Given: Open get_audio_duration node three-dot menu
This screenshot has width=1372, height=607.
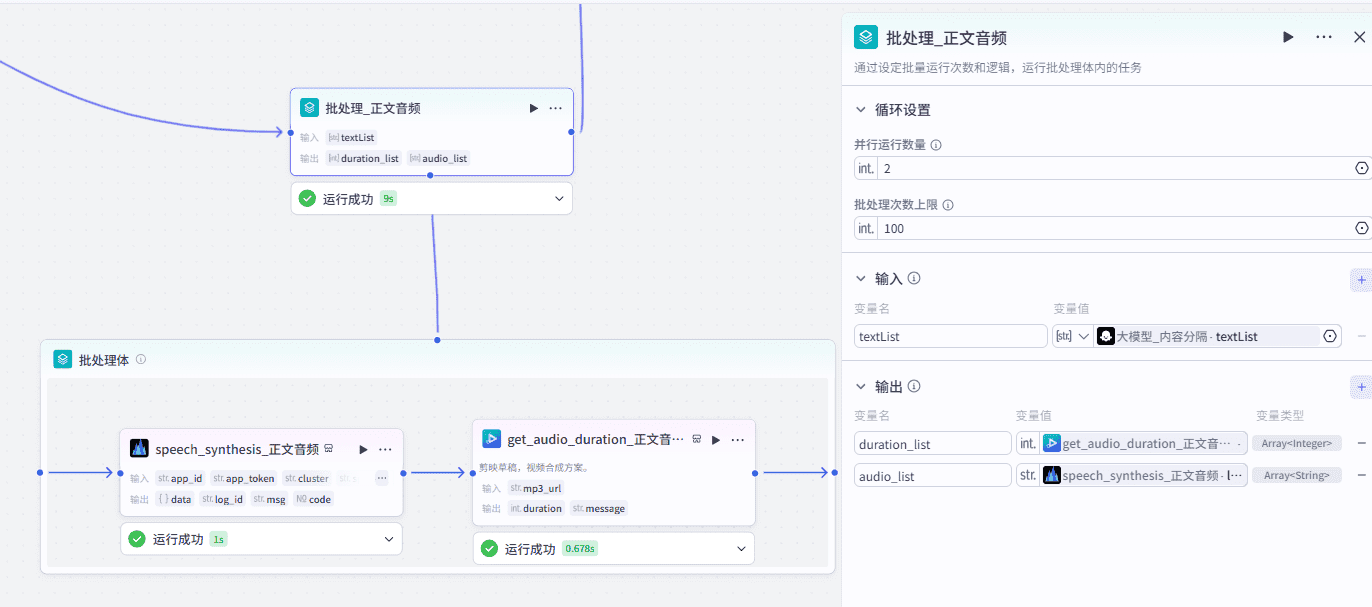Looking at the screenshot, I should click(x=737, y=439).
